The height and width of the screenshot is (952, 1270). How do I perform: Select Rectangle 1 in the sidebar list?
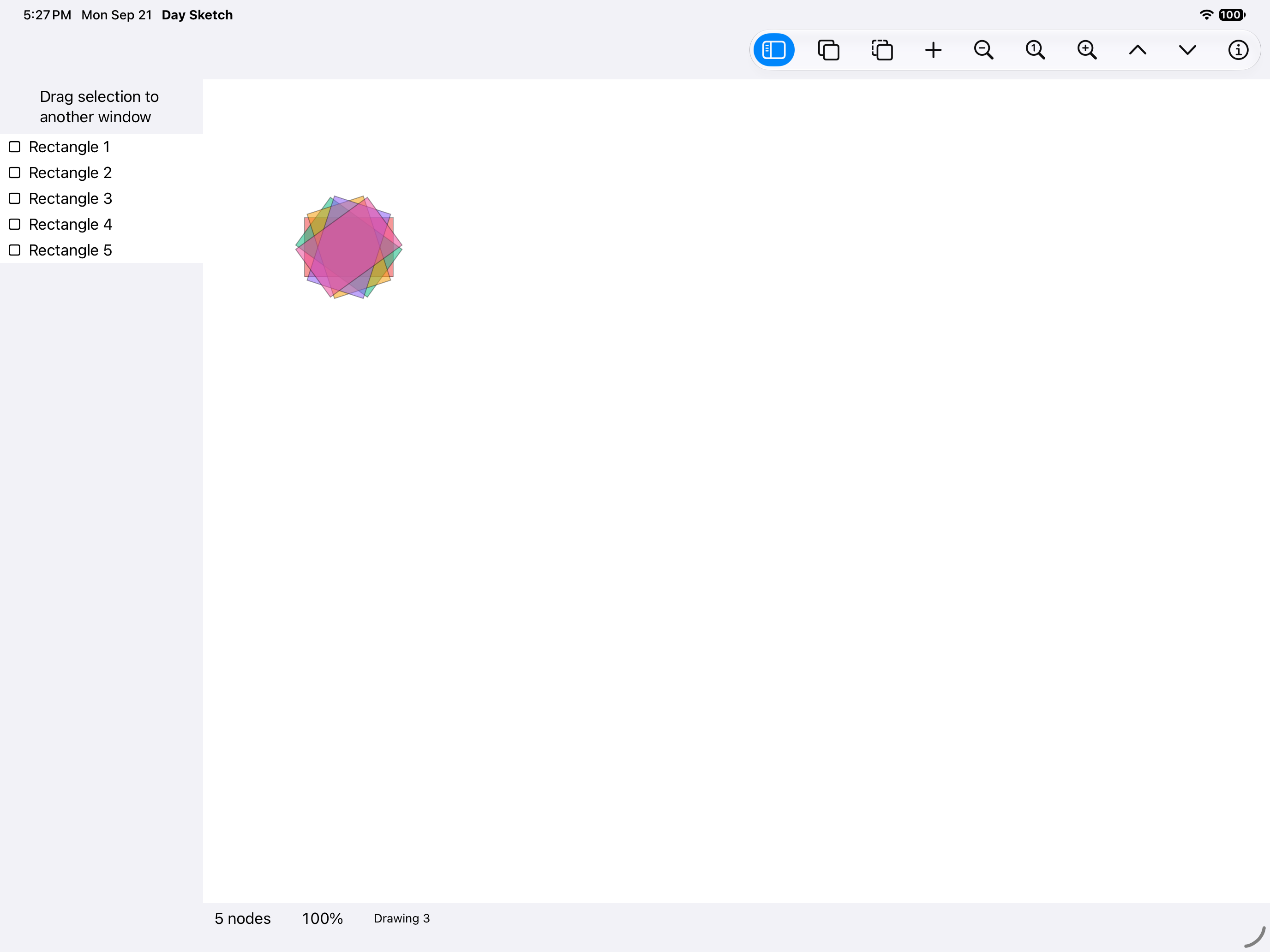(102, 147)
